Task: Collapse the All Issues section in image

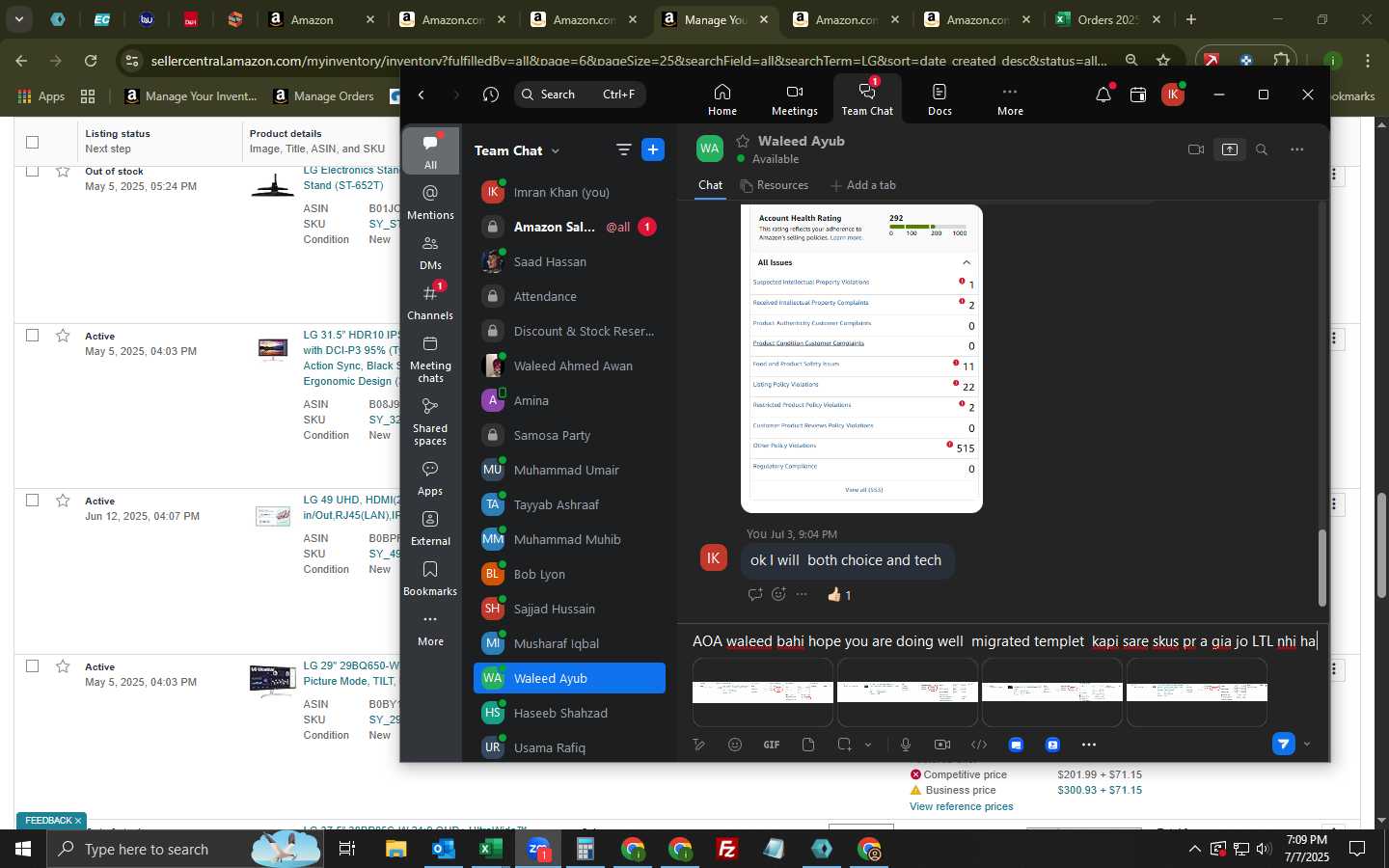Action: 967,262
